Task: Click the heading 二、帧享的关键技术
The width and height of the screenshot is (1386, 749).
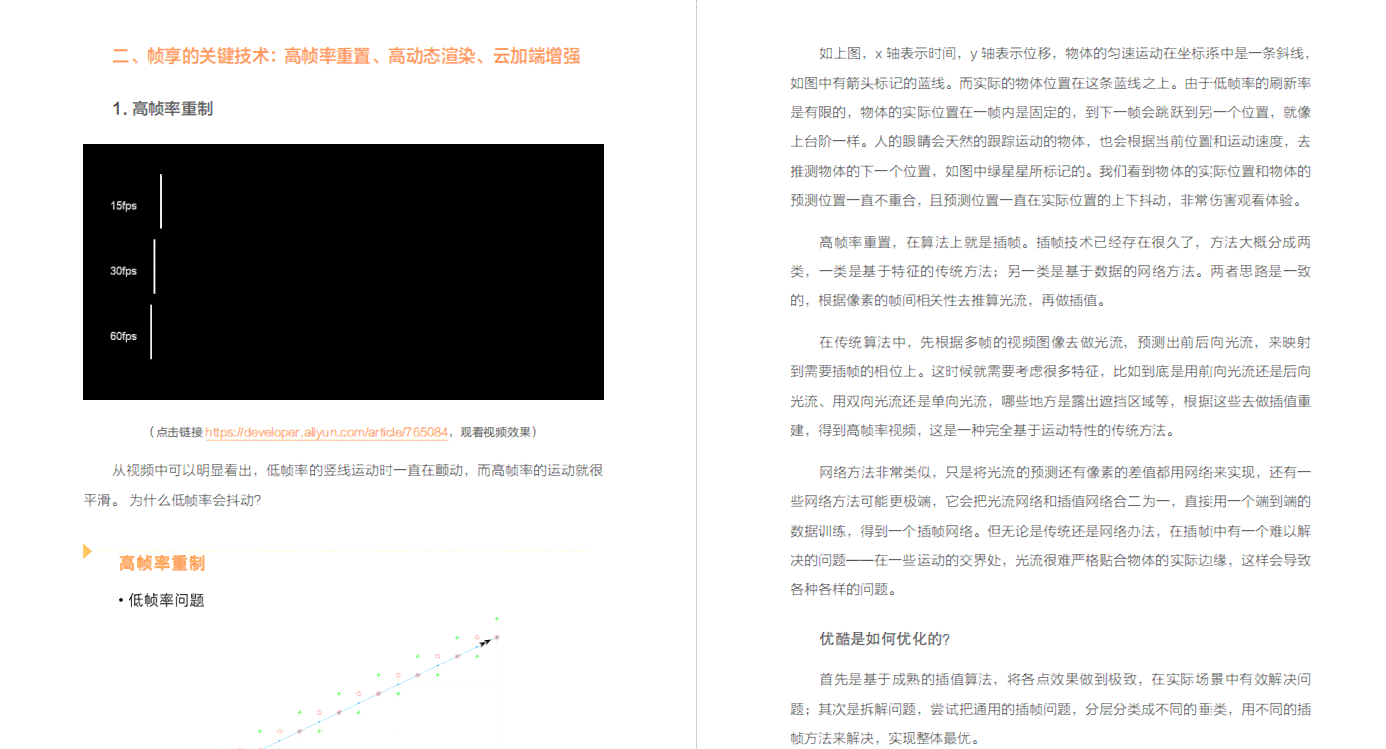Action: [346, 56]
